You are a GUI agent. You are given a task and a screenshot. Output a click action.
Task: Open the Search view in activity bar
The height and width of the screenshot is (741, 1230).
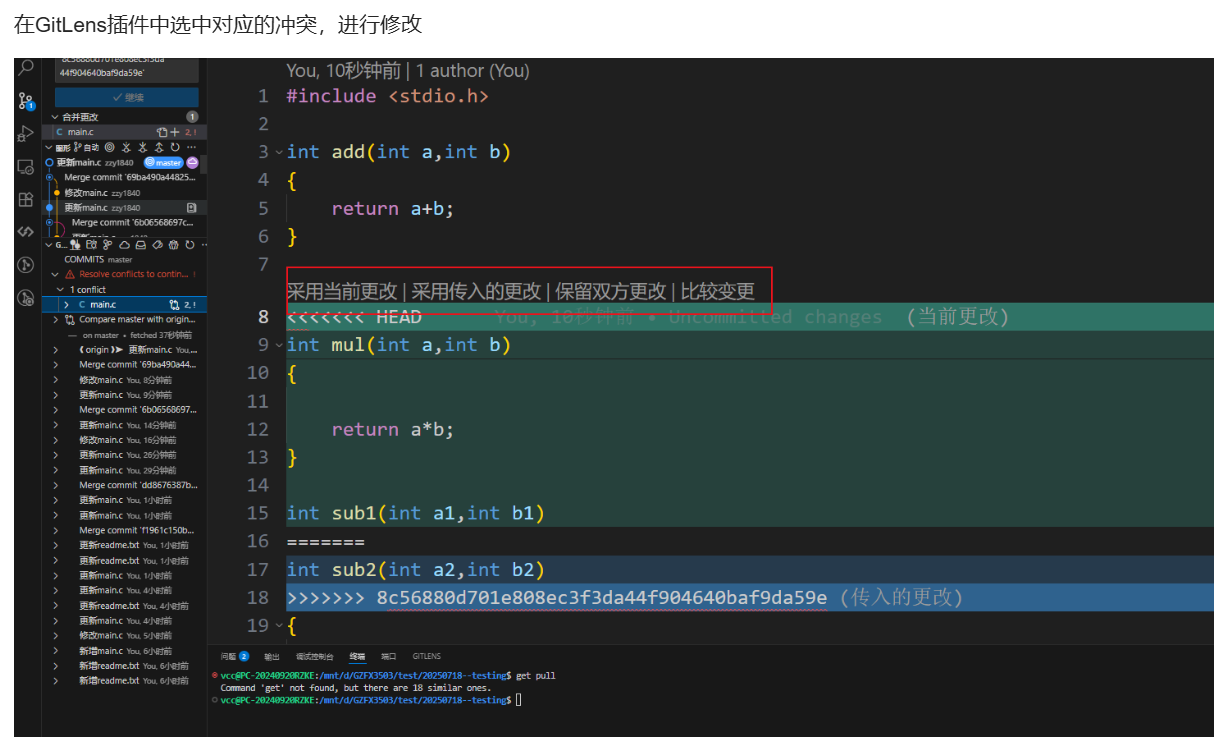(26, 67)
